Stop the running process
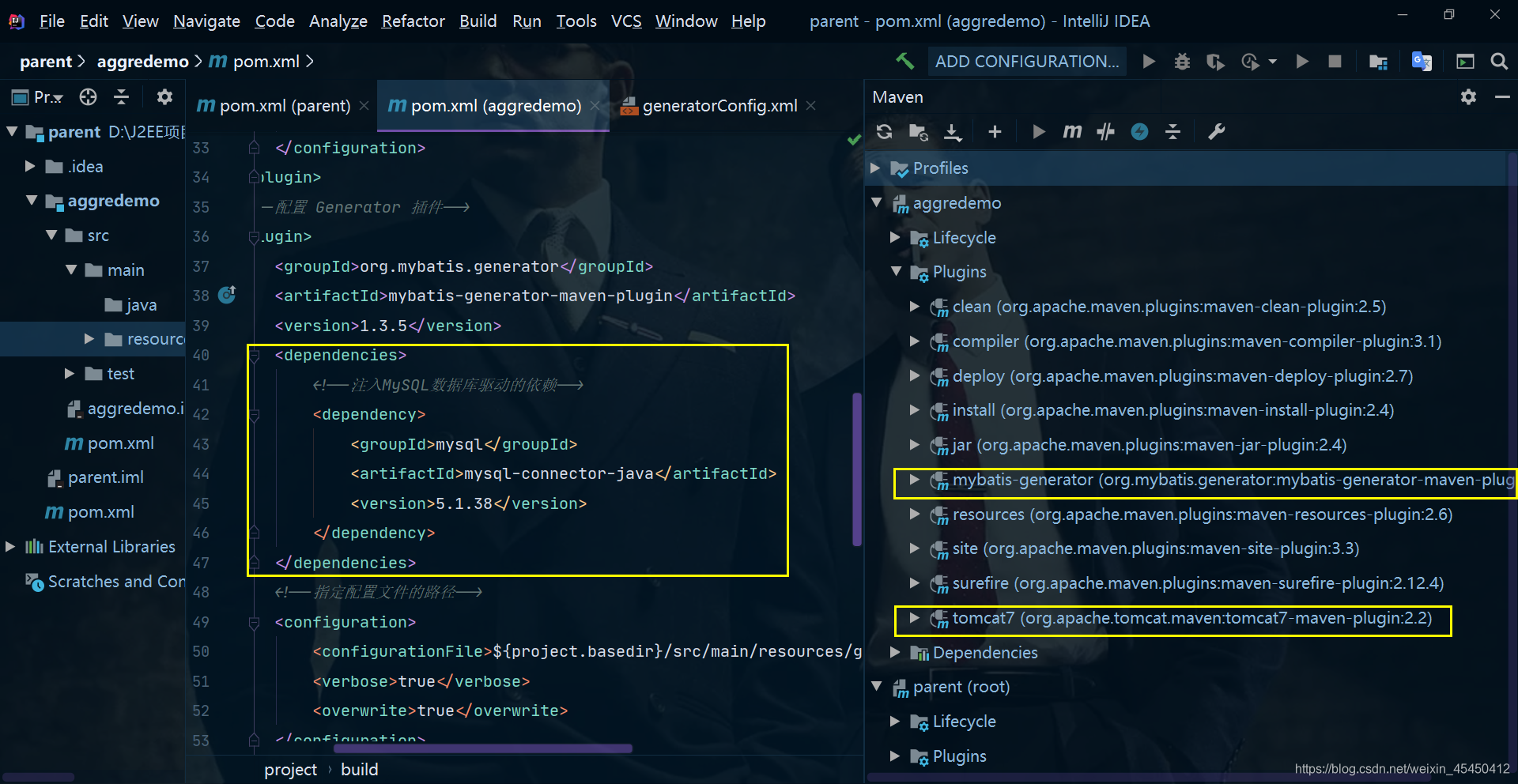 point(1335,62)
